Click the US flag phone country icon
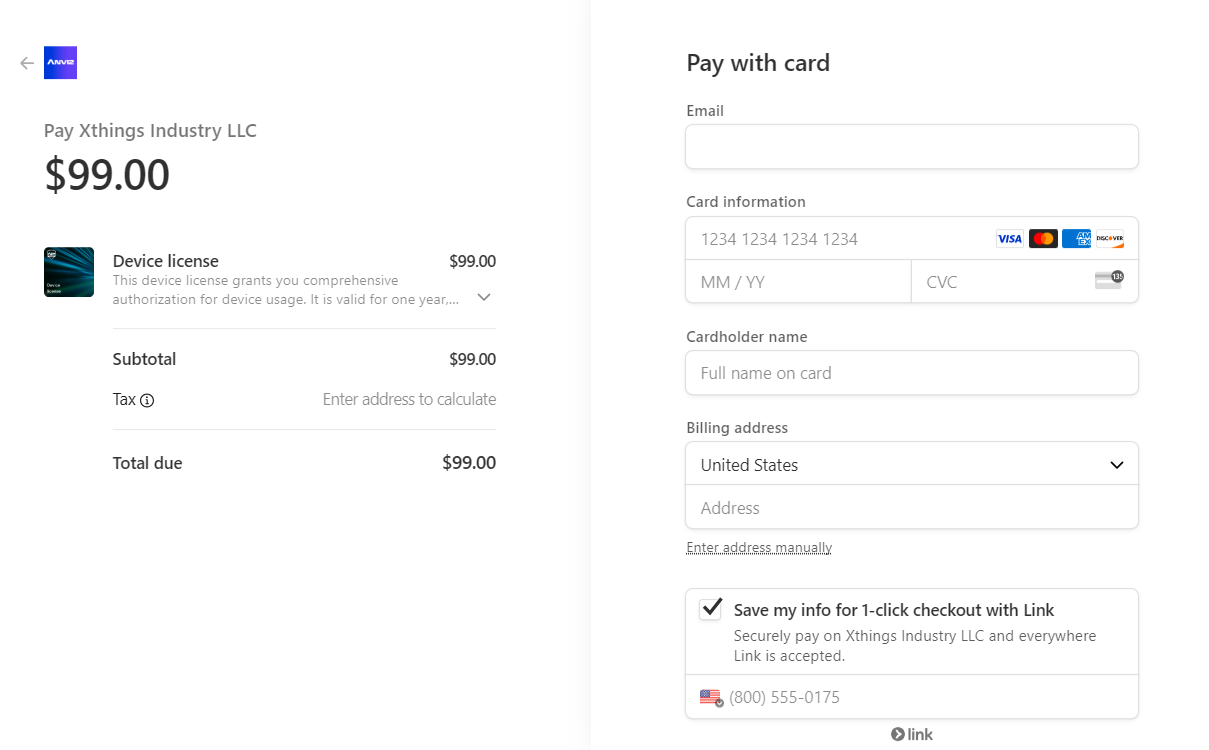 pyautogui.click(x=711, y=698)
